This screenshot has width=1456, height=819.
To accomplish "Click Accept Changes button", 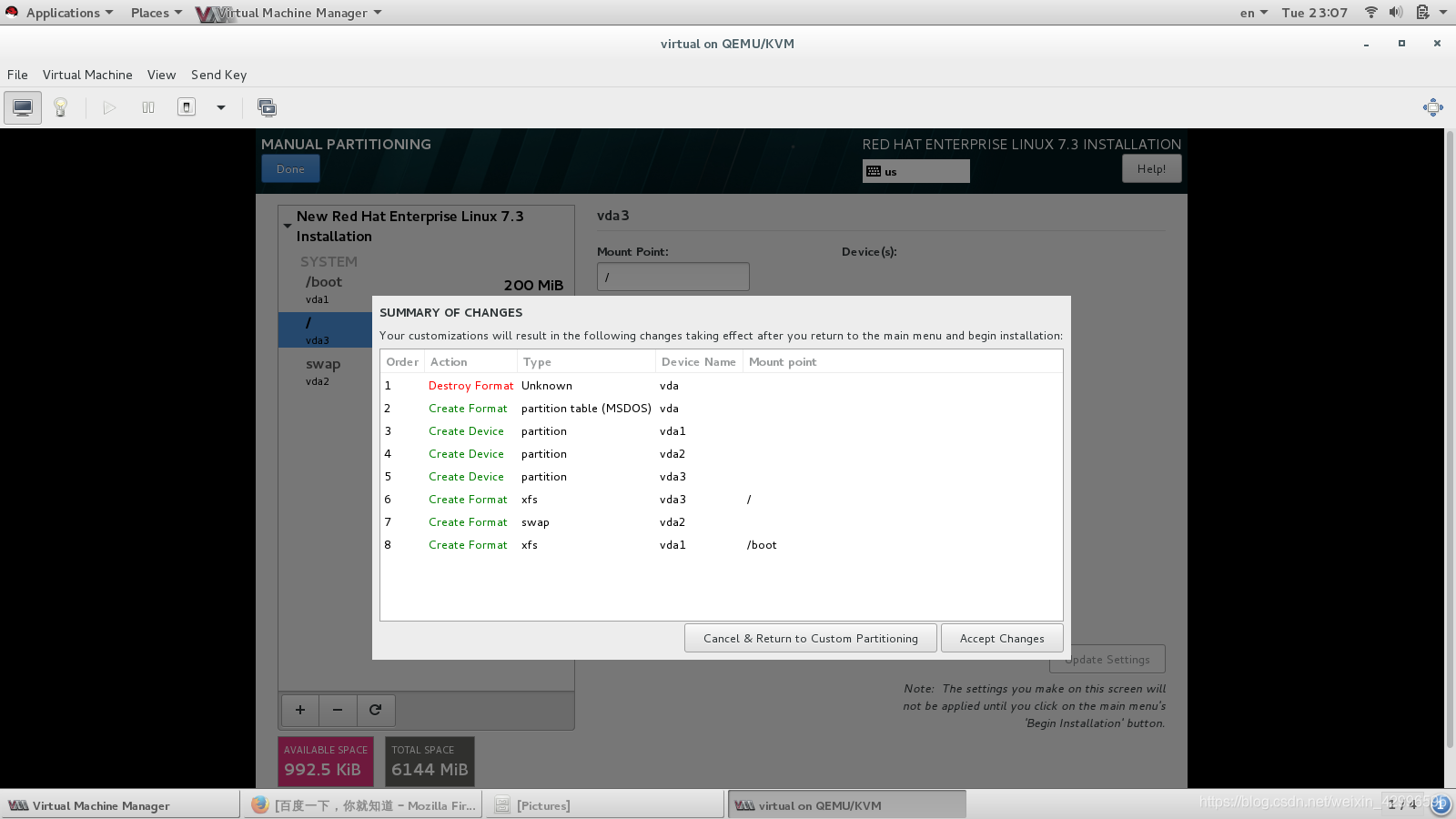I will click(x=1002, y=638).
